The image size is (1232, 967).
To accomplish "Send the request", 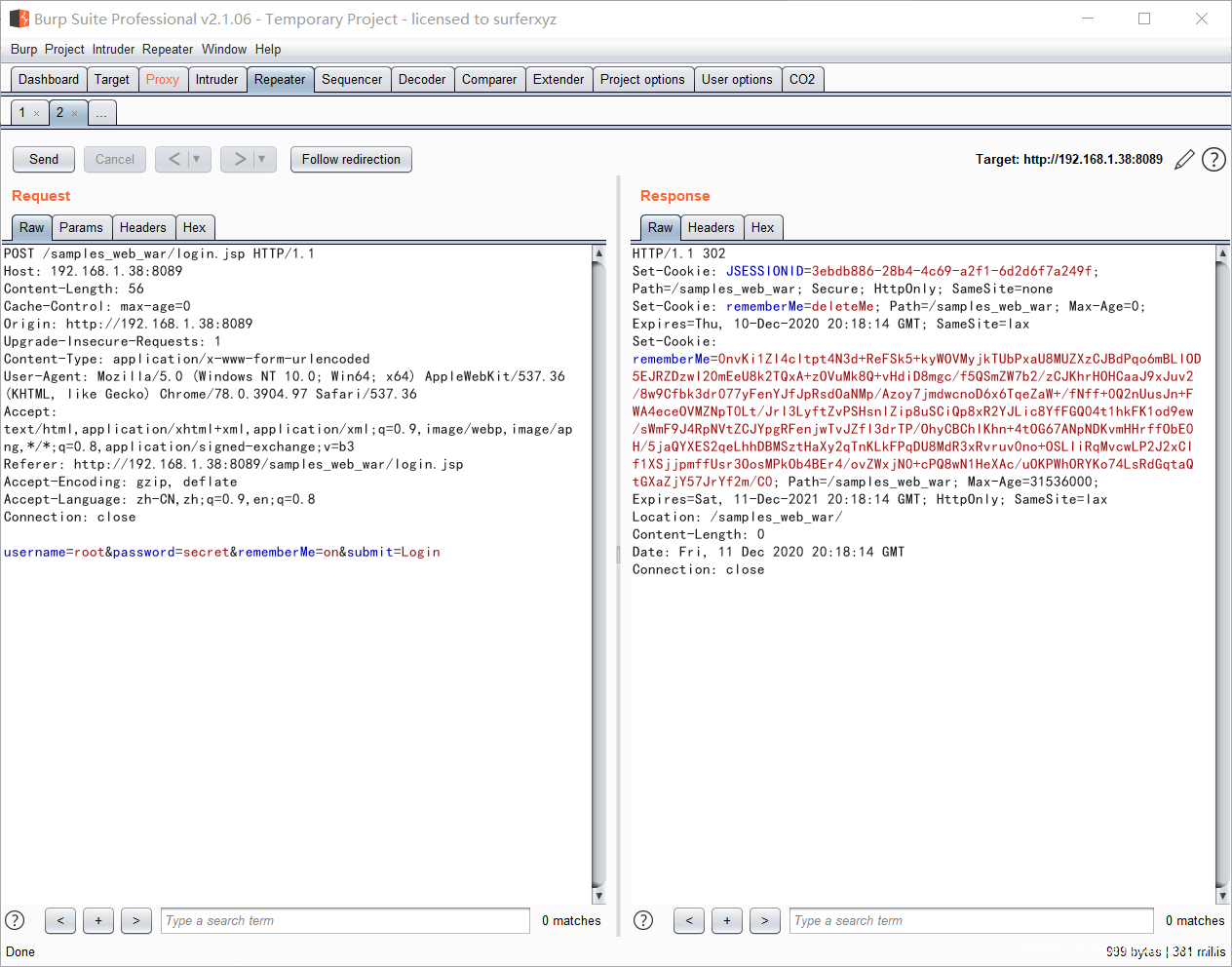I will pyautogui.click(x=44, y=159).
